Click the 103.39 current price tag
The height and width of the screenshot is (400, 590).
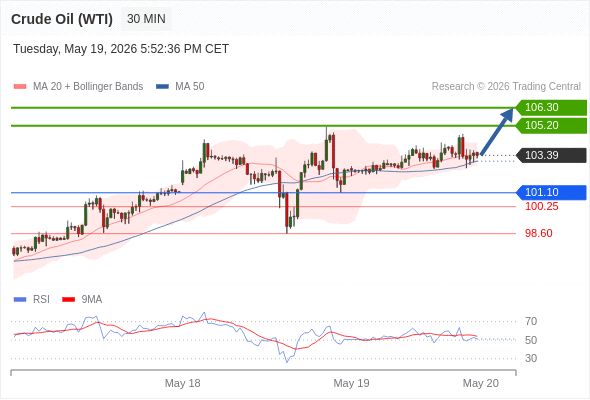click(x=551, y=155)
